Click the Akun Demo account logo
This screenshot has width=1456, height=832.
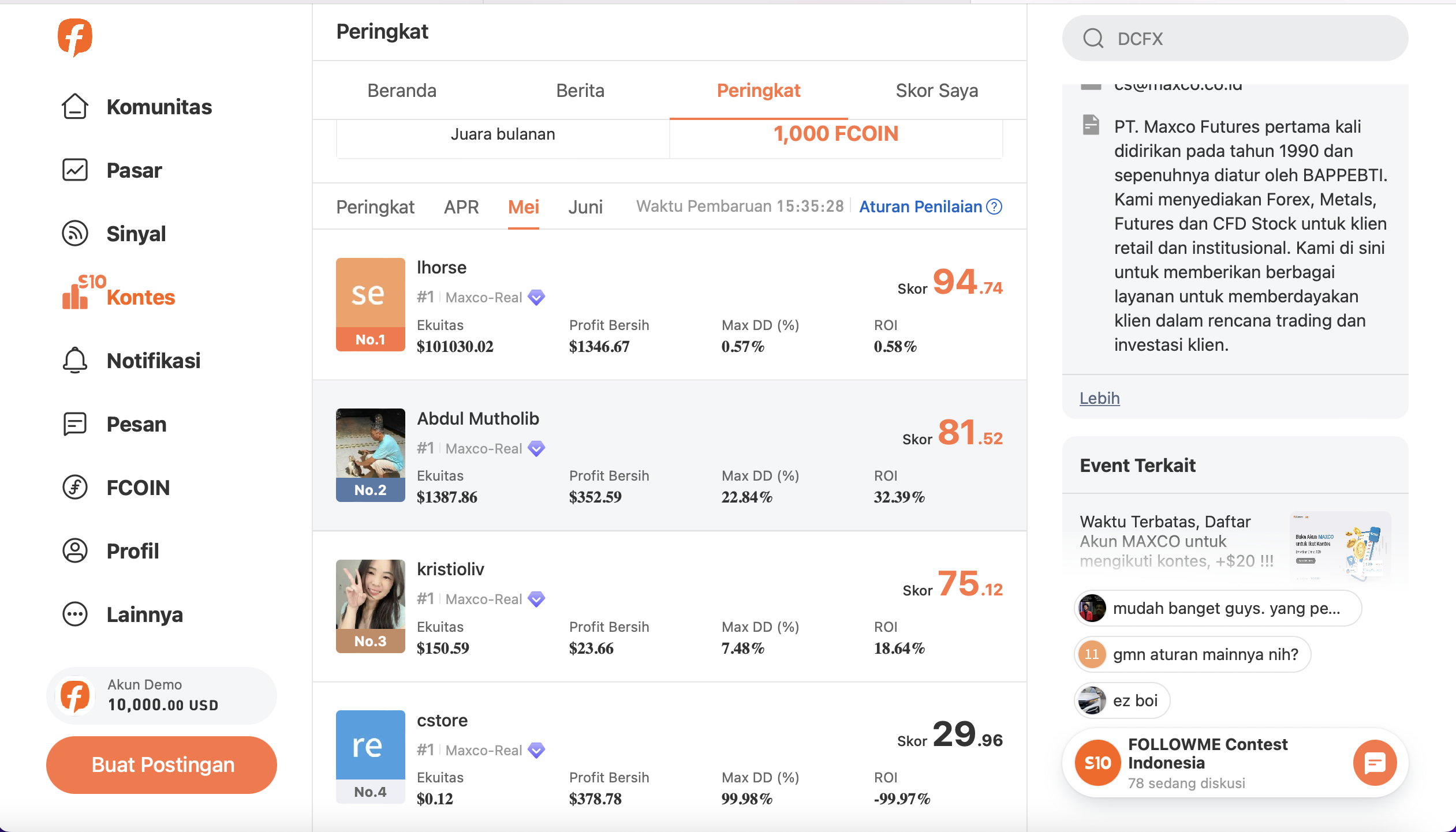click(75, 696)
